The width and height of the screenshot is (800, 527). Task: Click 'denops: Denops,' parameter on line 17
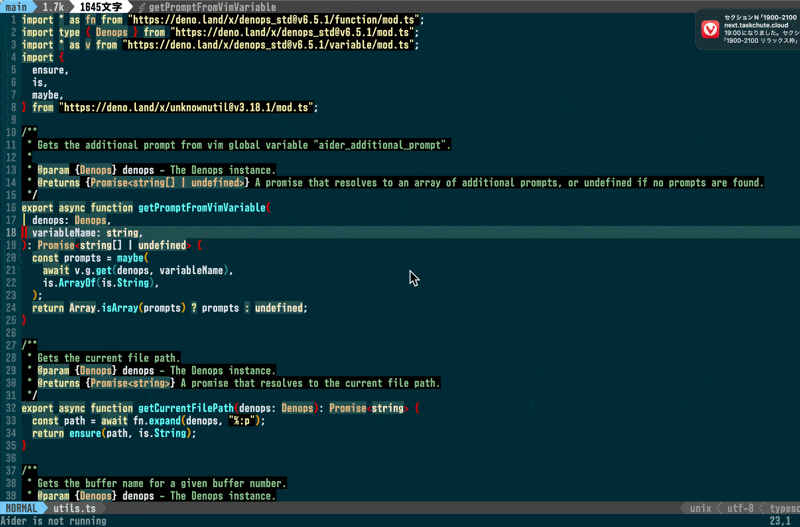pos(71,220)
